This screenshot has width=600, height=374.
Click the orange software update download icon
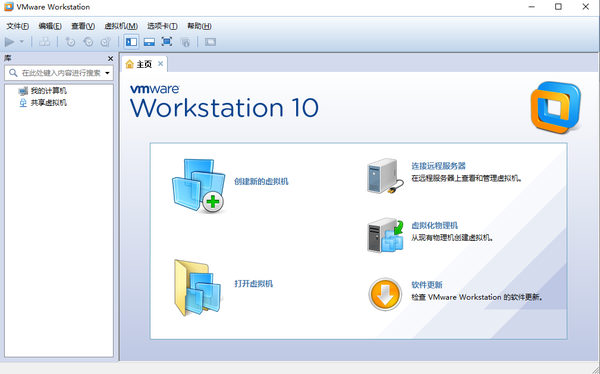[385, 295]
